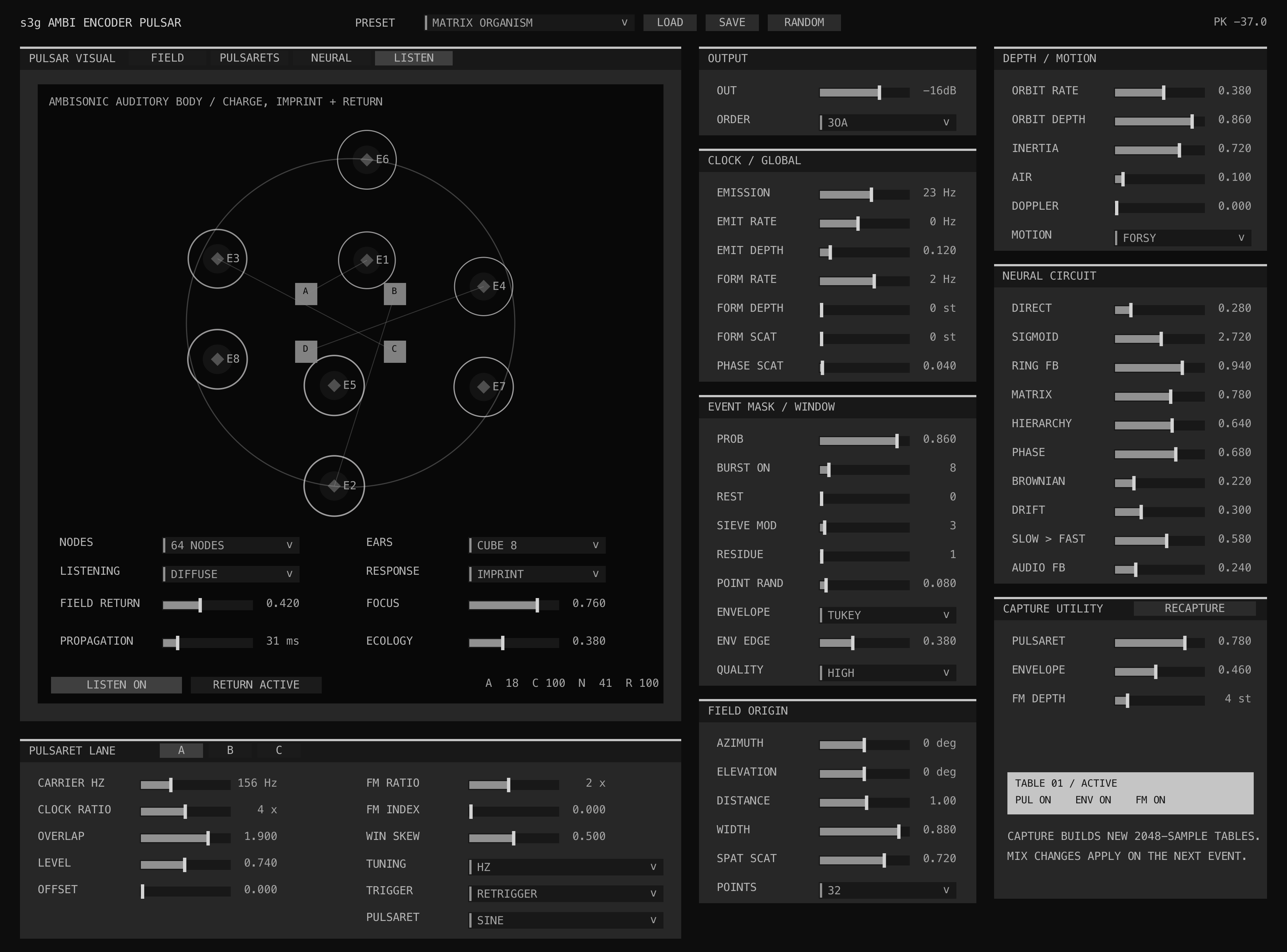Select the E6 ear node
1287x952 pixels.
pyautogui.click(x=366, y=160)
